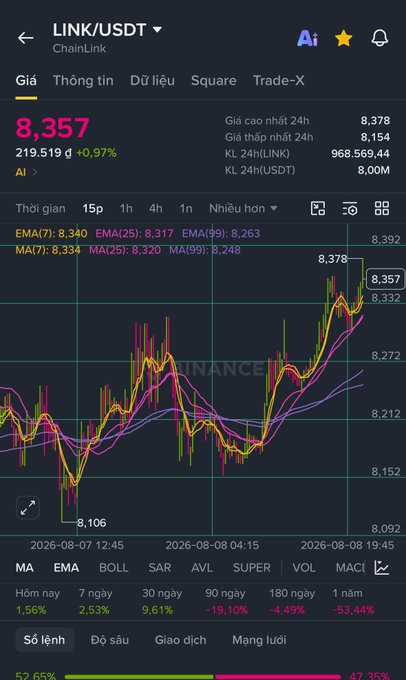Click the 8,106 low price marker
The image size is (406, 680).
tap(92, 523)
